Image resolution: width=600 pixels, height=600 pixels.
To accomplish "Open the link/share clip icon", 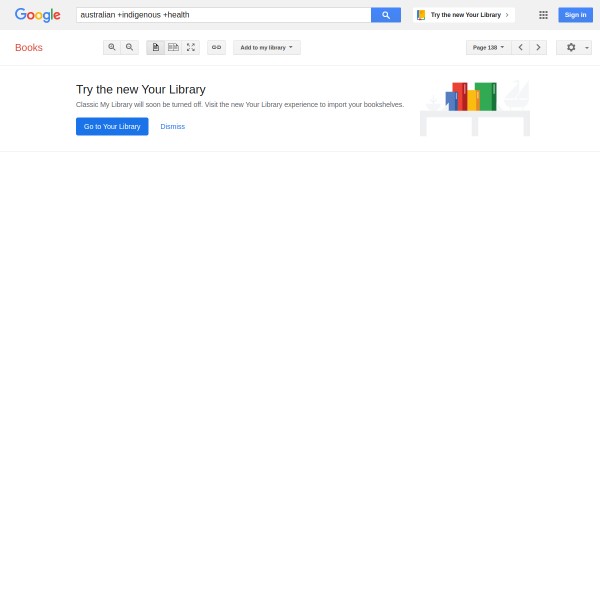I will 216,47.
